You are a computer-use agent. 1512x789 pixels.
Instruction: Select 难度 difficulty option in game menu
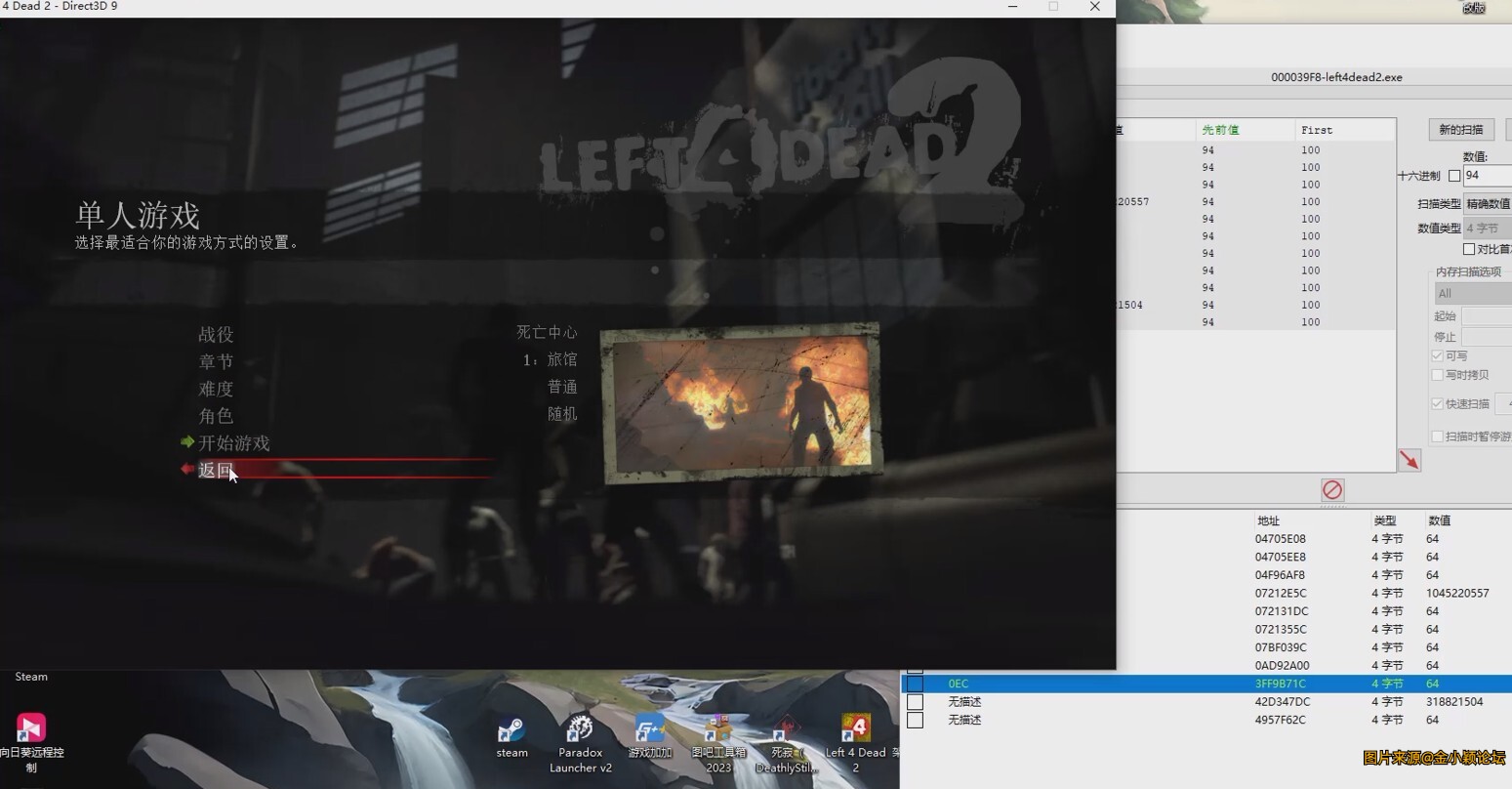click(x=216, y=389)
